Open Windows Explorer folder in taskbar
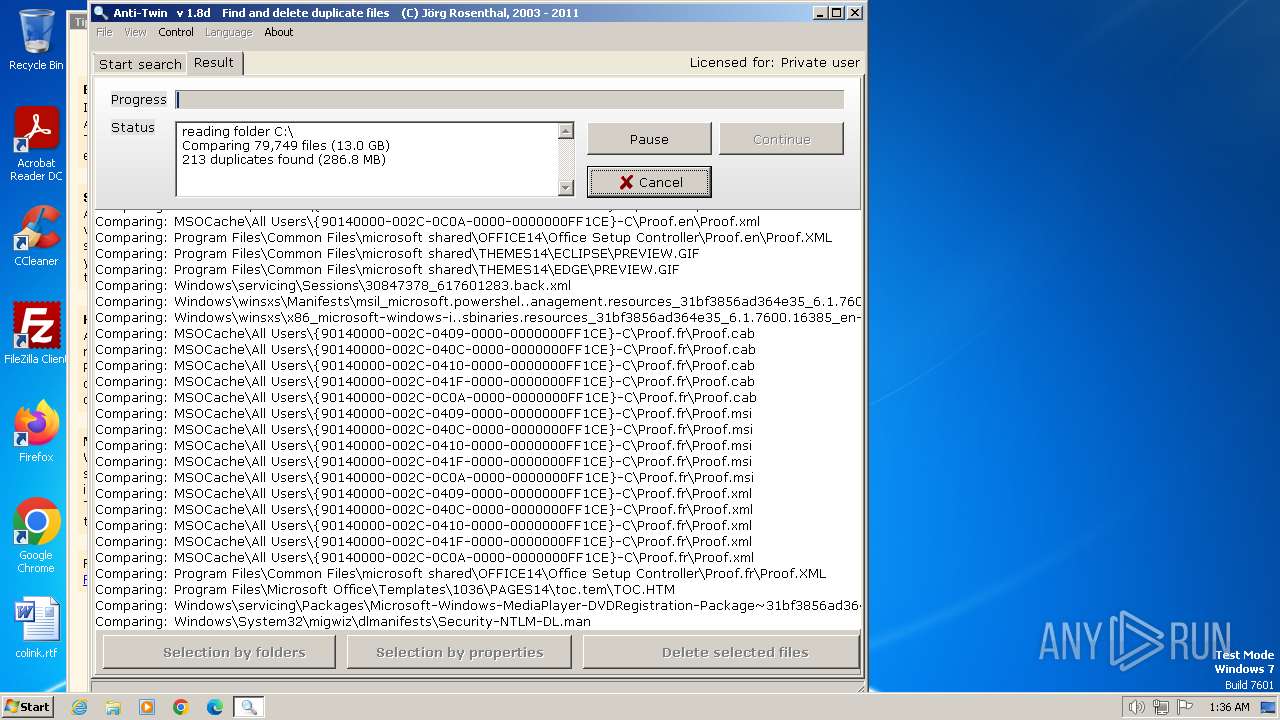Viewport: 1280px width, 720px height. [x=113, y=707]
